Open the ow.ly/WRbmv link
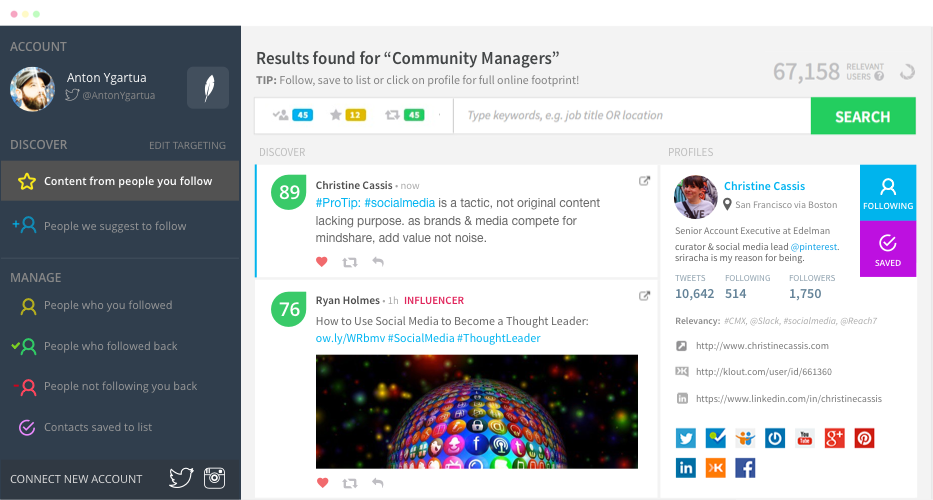Viewport: 933px width, 500px height. (x=350, y=338)
